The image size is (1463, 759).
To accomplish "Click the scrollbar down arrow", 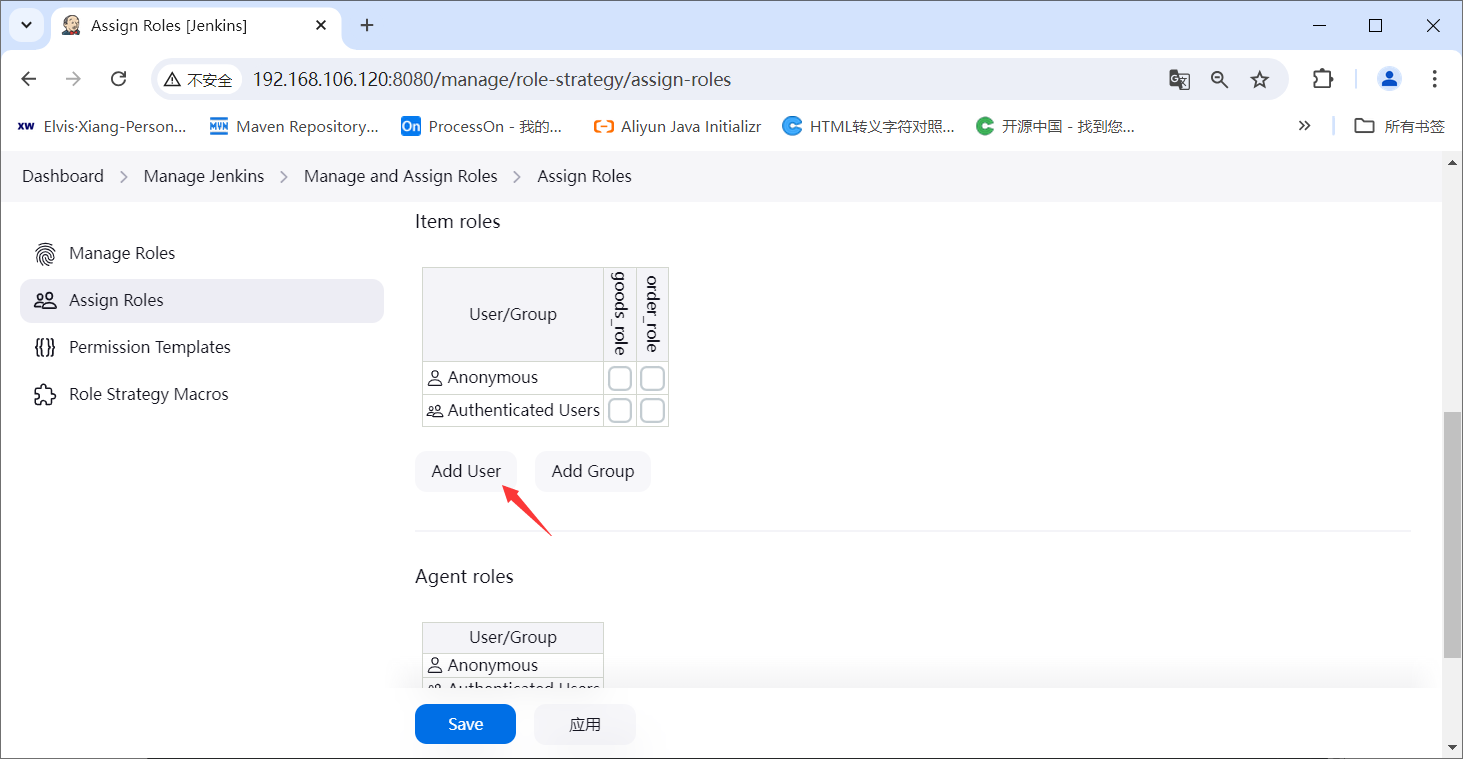I will point(1452,747).
